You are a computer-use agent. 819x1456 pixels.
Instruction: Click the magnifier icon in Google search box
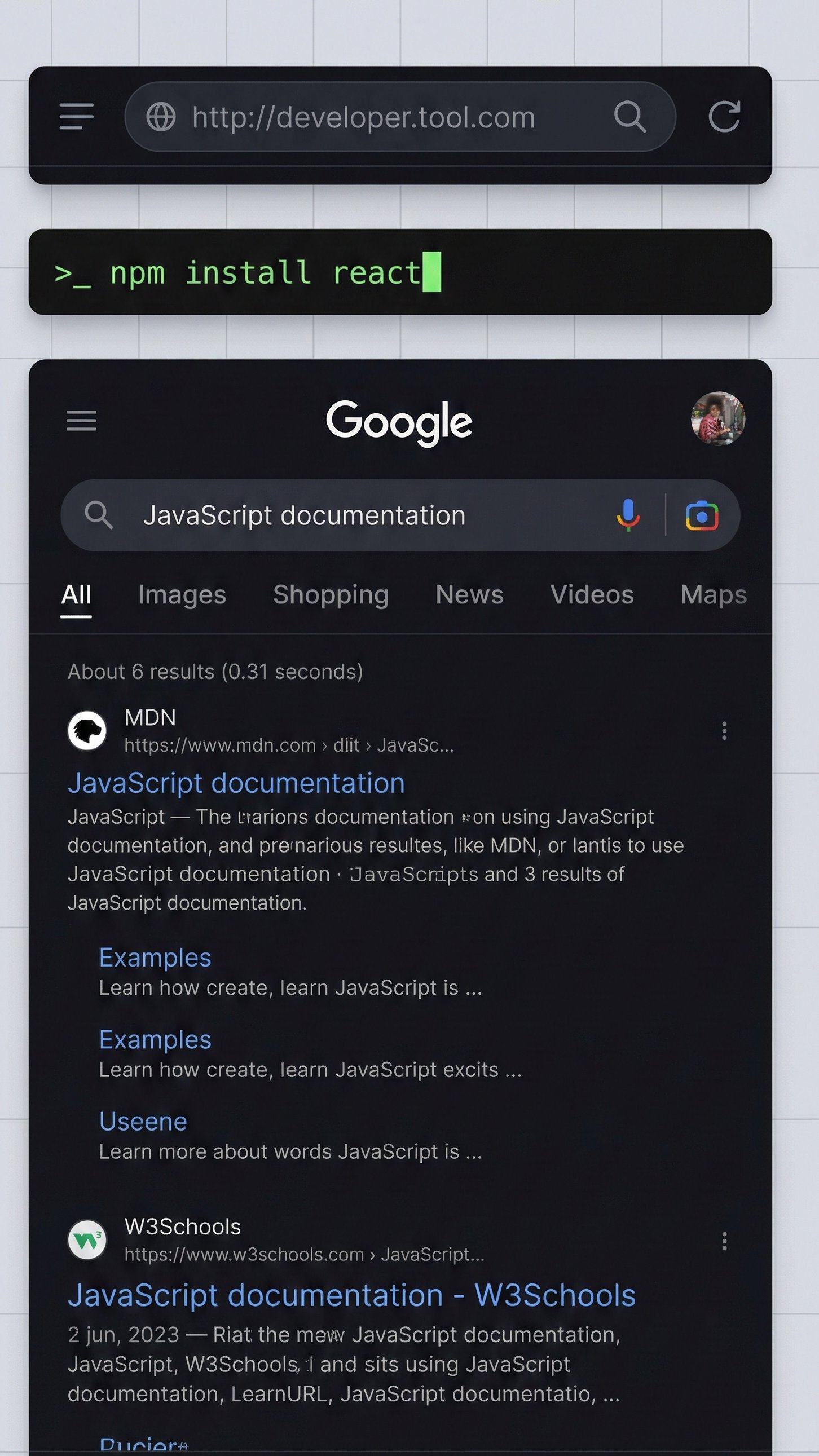pos(99,515)
